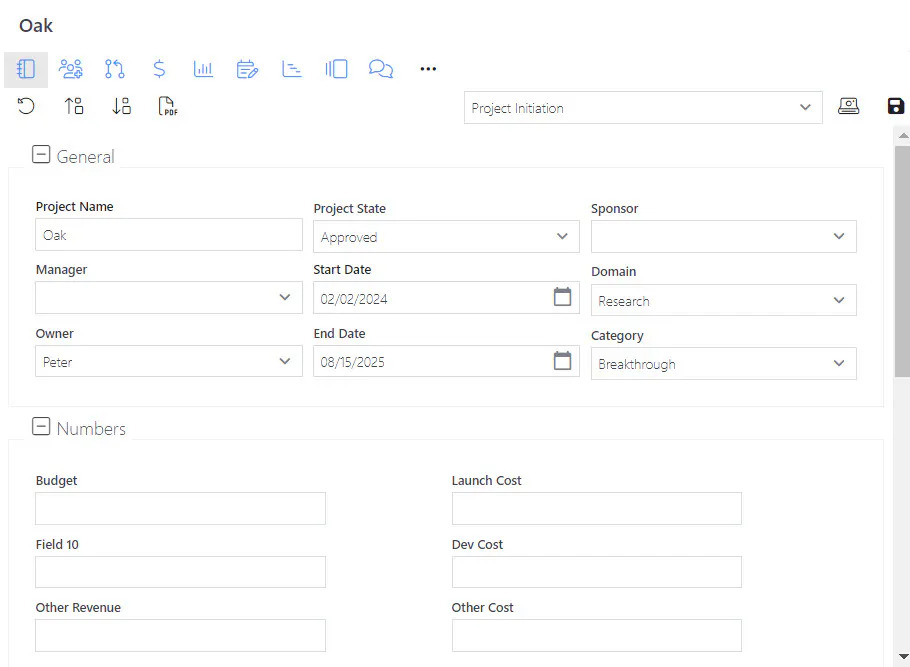Open the financials dollar icon
910x667 pixels.
coord(159,69)
